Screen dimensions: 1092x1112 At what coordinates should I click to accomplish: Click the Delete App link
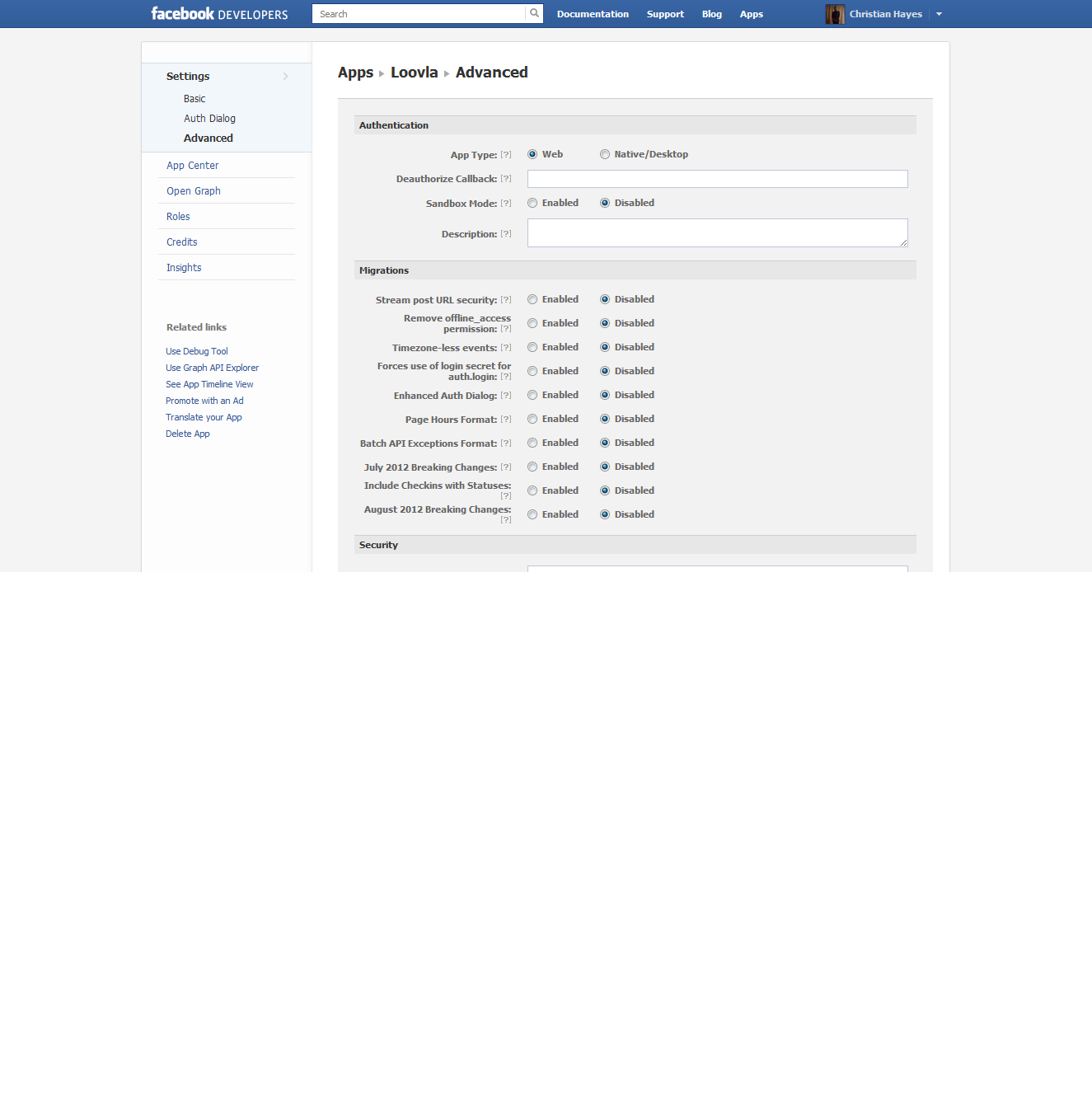188,434
